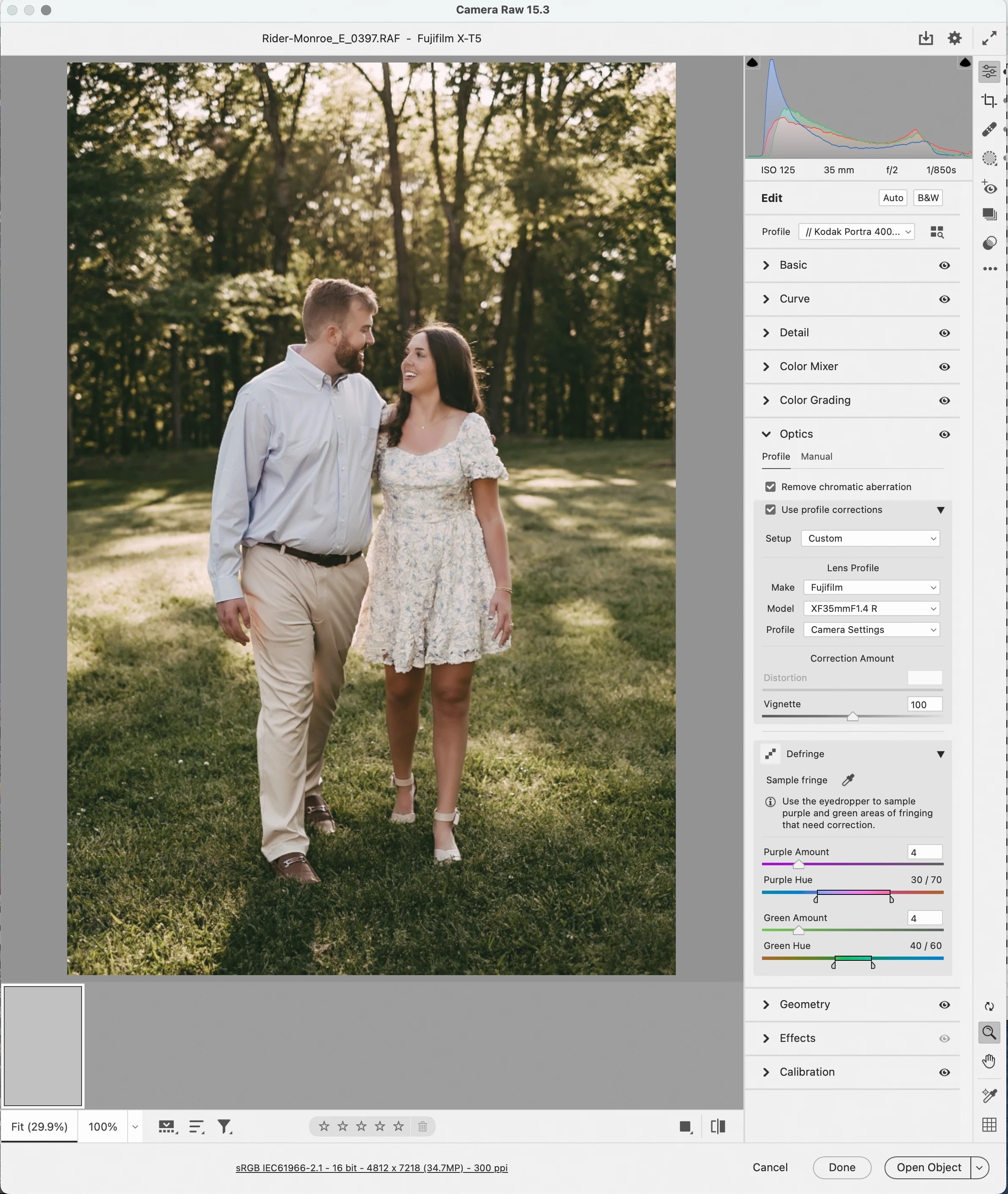1008x1194 pixels.
Task: Open Camera Raw preferences gear
Action: tap(954, 38)
